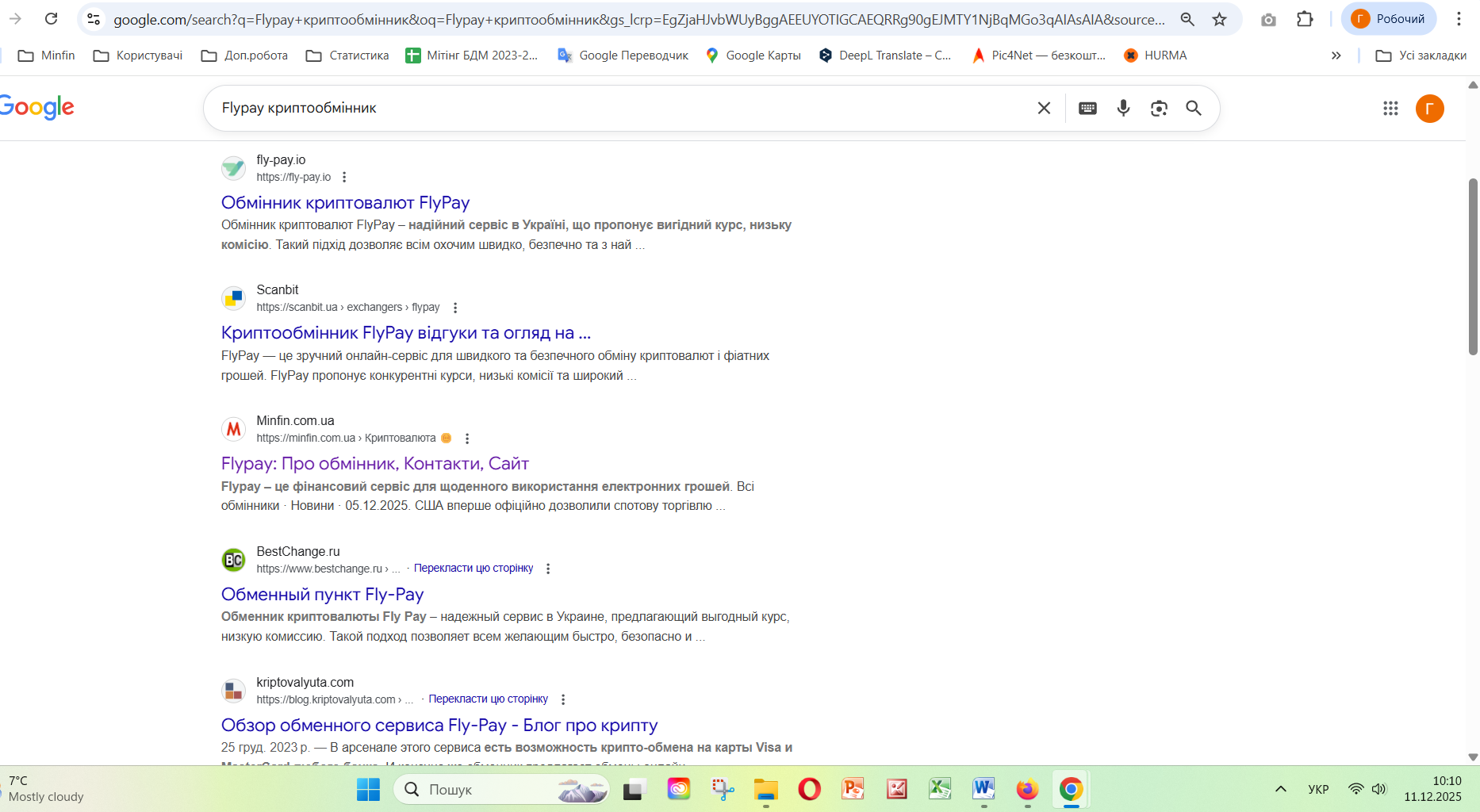
Task: Click the page vertical scrollbar thumb
Action: 1473,267
